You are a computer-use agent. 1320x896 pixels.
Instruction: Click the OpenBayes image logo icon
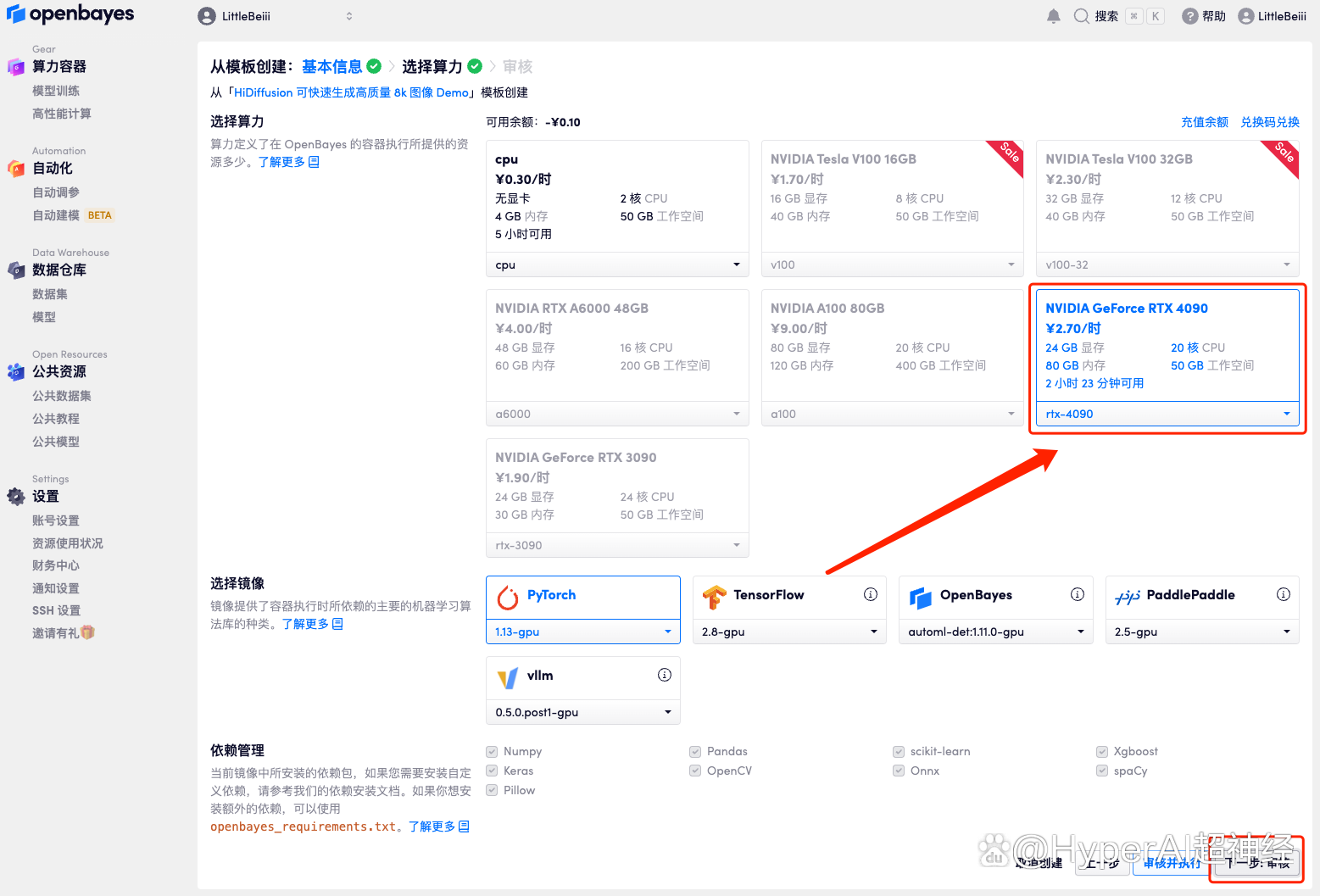coord(921,598)
